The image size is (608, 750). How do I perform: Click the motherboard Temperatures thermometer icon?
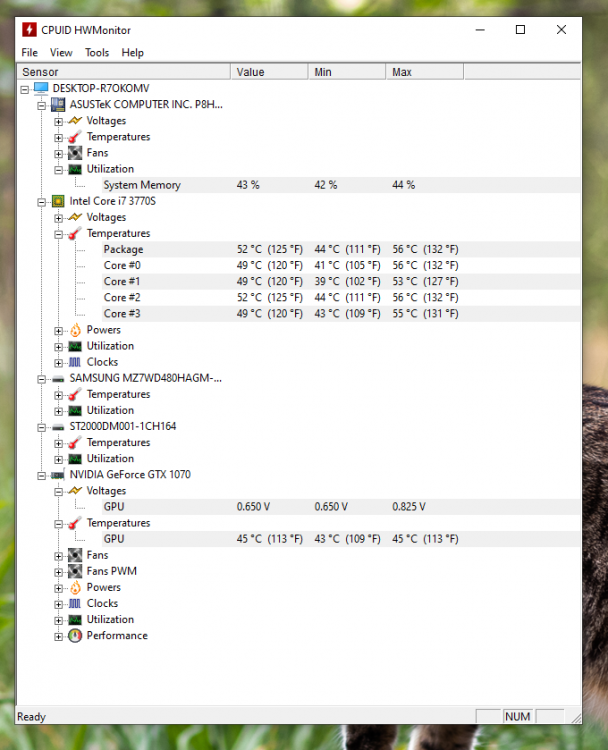tap(75, 137)
